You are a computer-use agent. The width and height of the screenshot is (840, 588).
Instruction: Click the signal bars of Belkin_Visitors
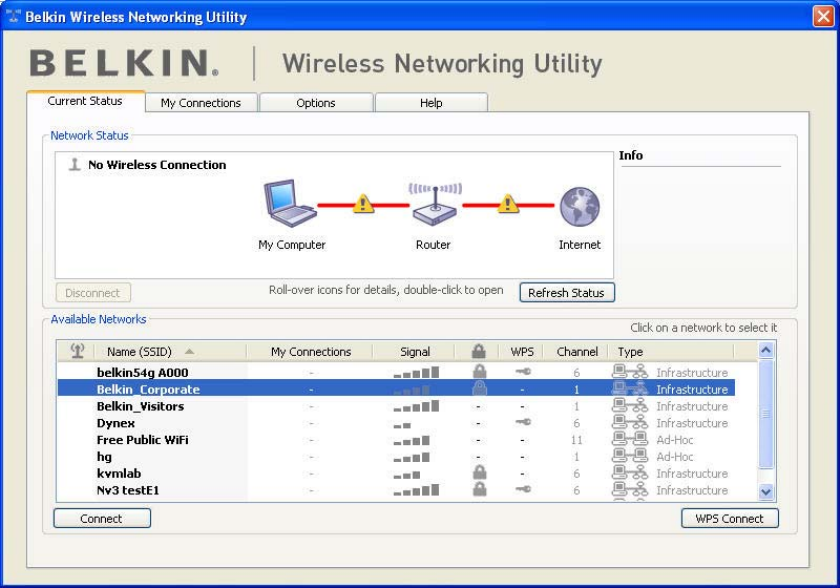tap(416, 406)
